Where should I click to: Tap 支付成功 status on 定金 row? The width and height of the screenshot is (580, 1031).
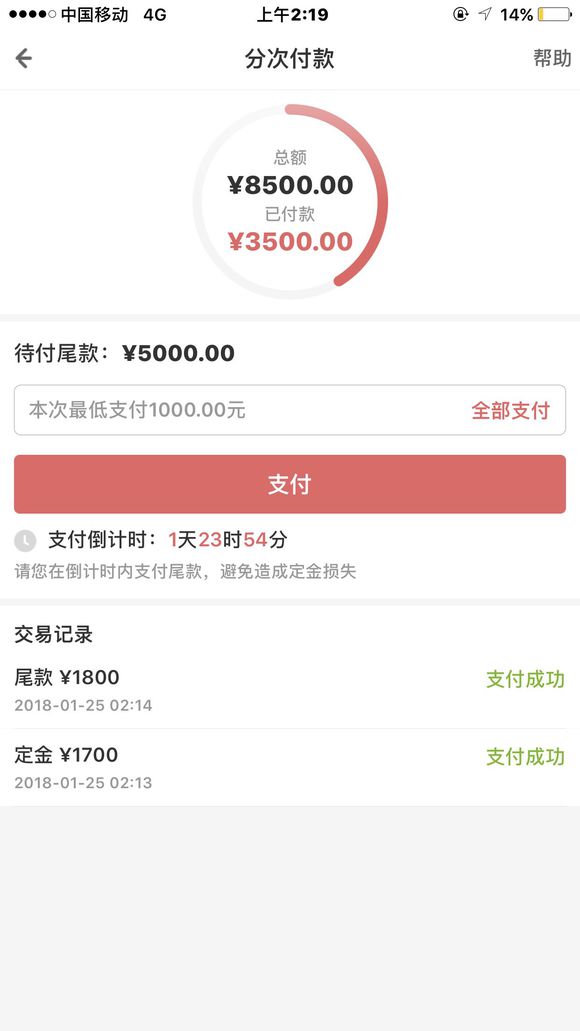(x=525, y=757)
